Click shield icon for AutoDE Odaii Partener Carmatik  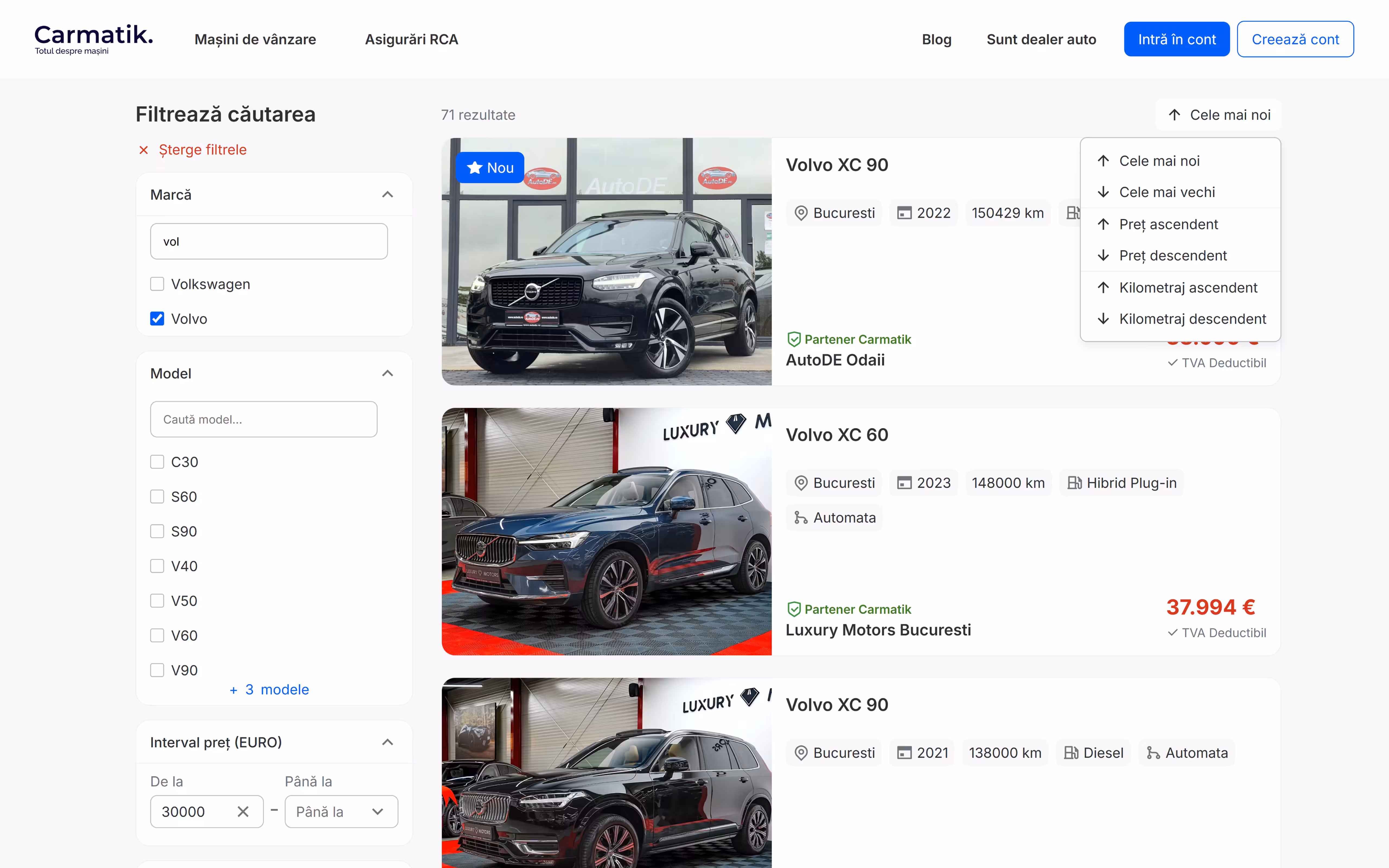[x=794, y=339]
